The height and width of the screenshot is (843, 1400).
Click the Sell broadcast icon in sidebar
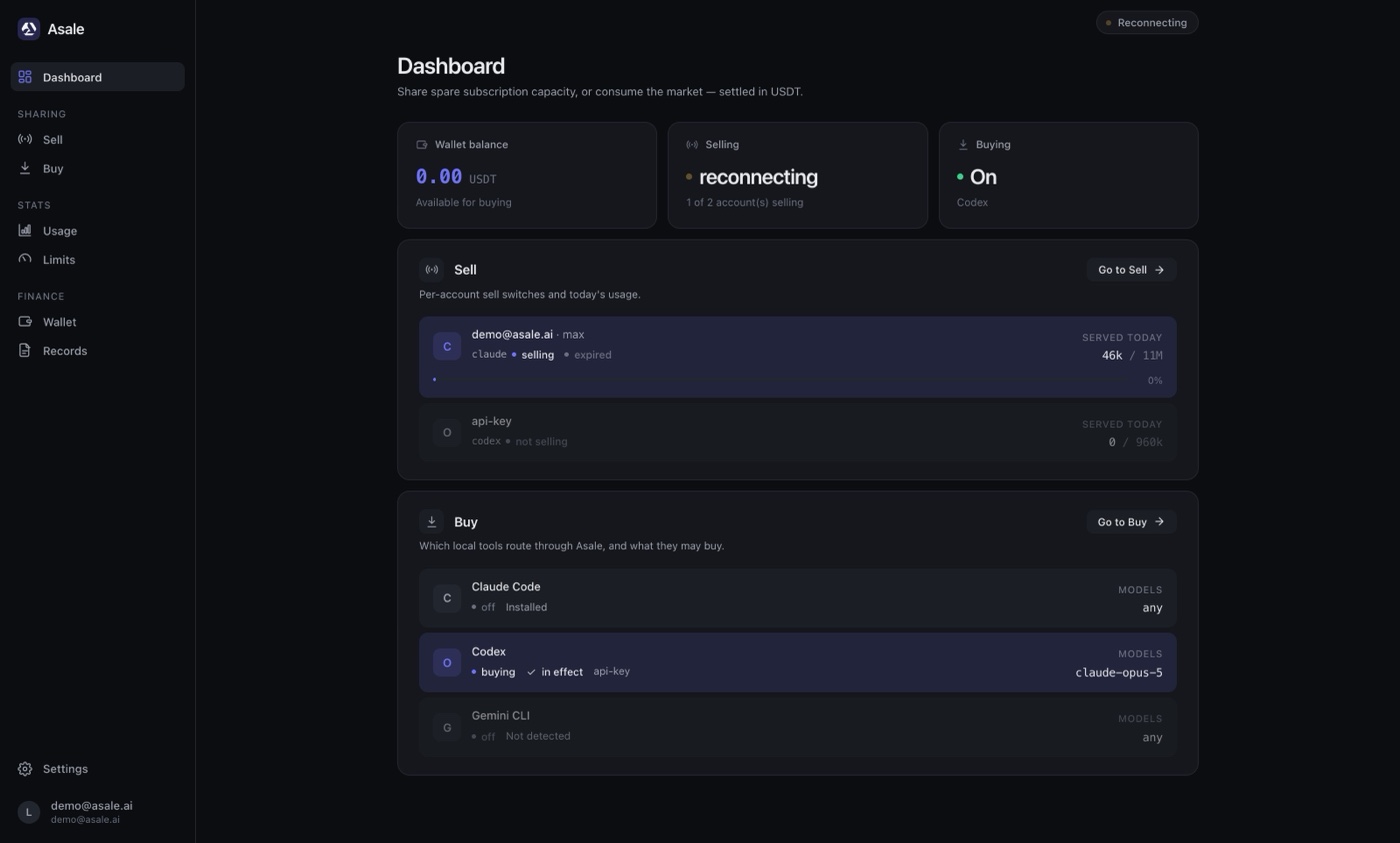(25, 139)
